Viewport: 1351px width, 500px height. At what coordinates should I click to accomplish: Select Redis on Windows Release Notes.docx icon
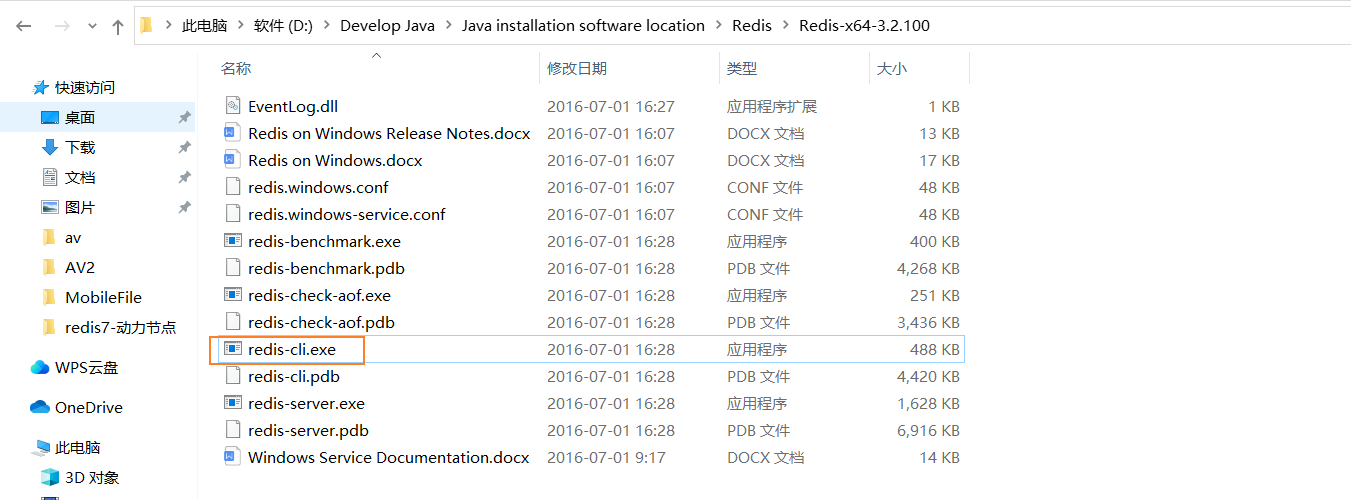pos(233,133)
